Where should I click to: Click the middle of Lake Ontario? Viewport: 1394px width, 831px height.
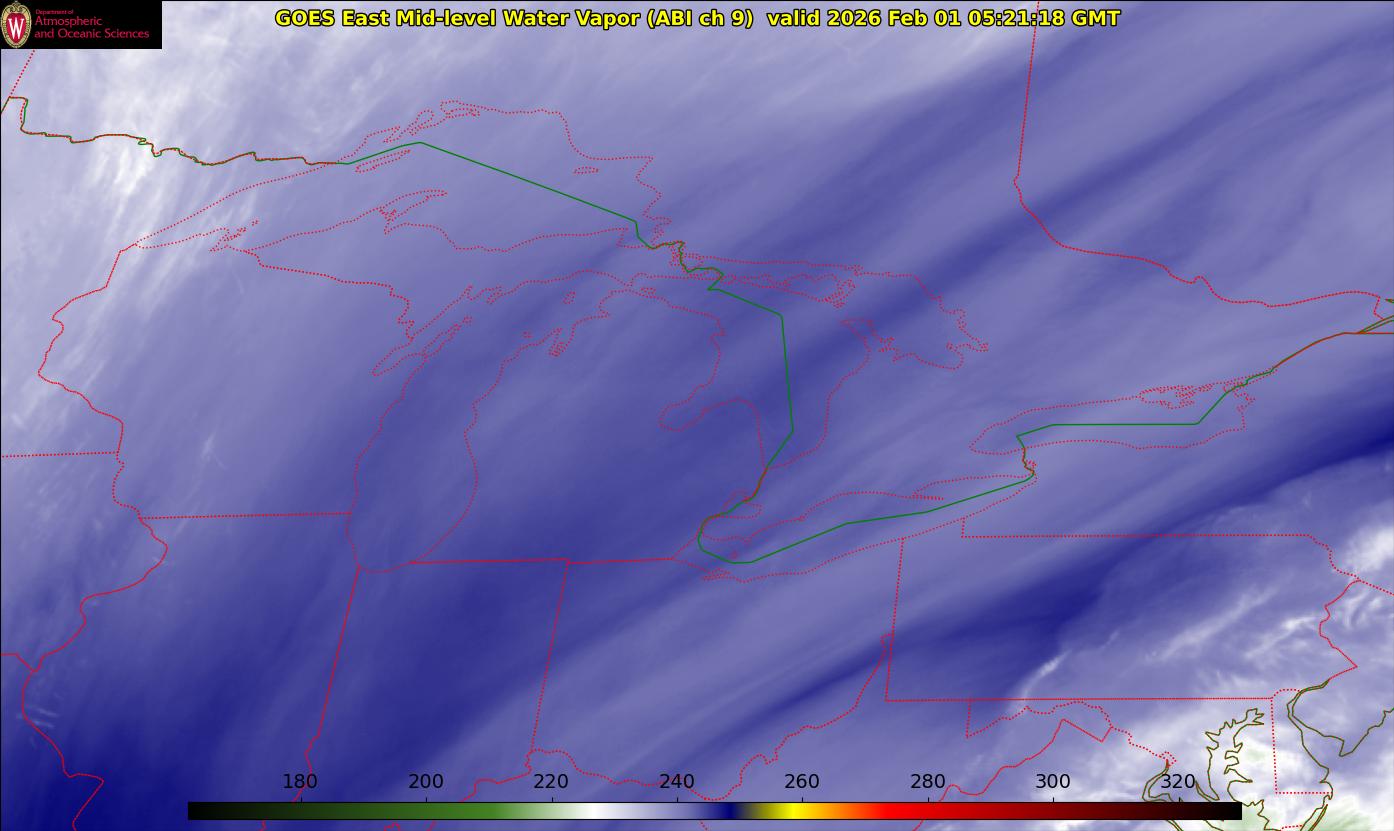click(x=1100, y=415)
